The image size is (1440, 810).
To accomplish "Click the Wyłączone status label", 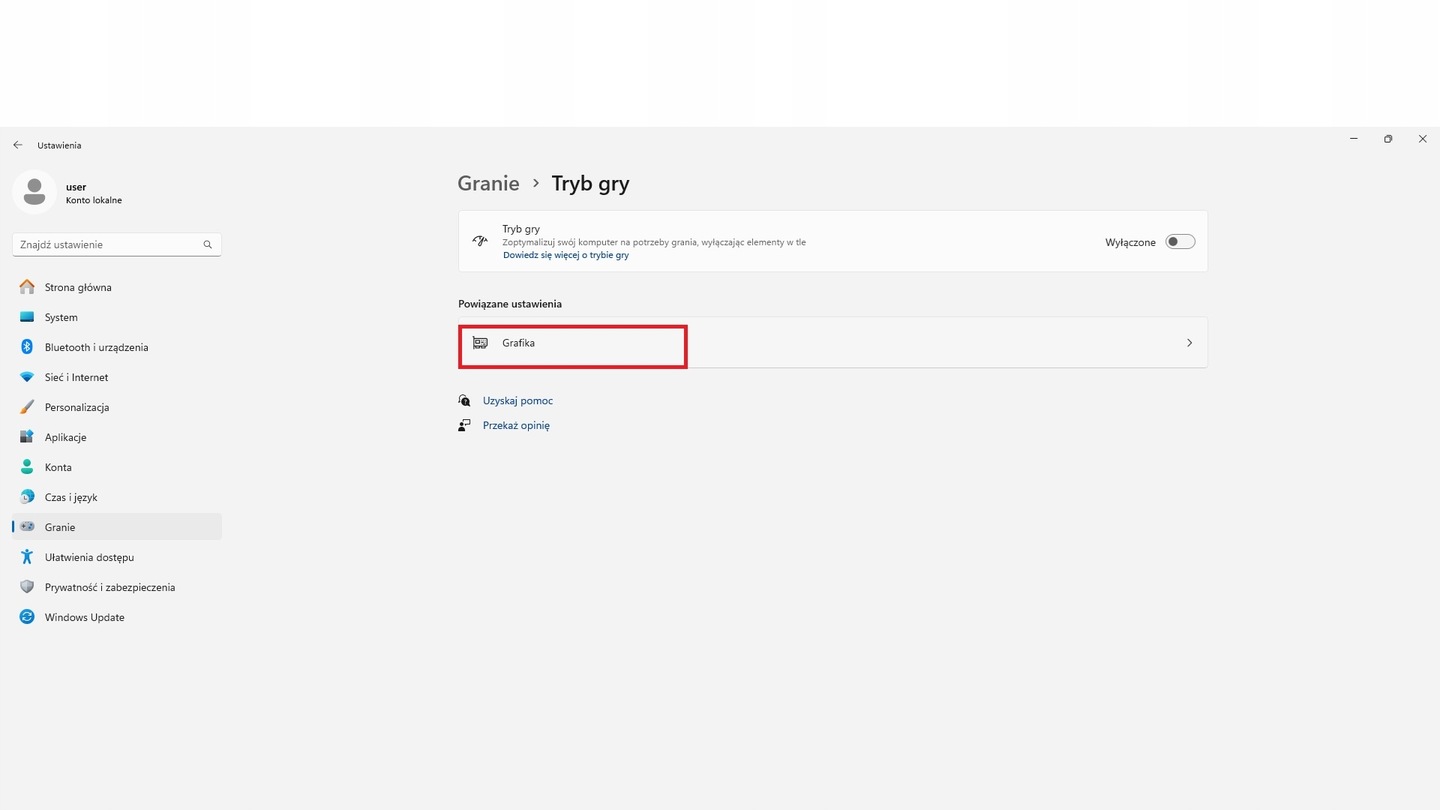I will pos(1130,242).
